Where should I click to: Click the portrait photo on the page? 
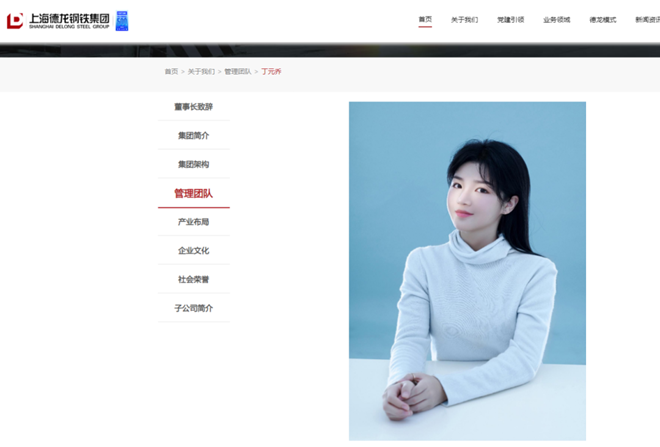[x=467, y=270]
